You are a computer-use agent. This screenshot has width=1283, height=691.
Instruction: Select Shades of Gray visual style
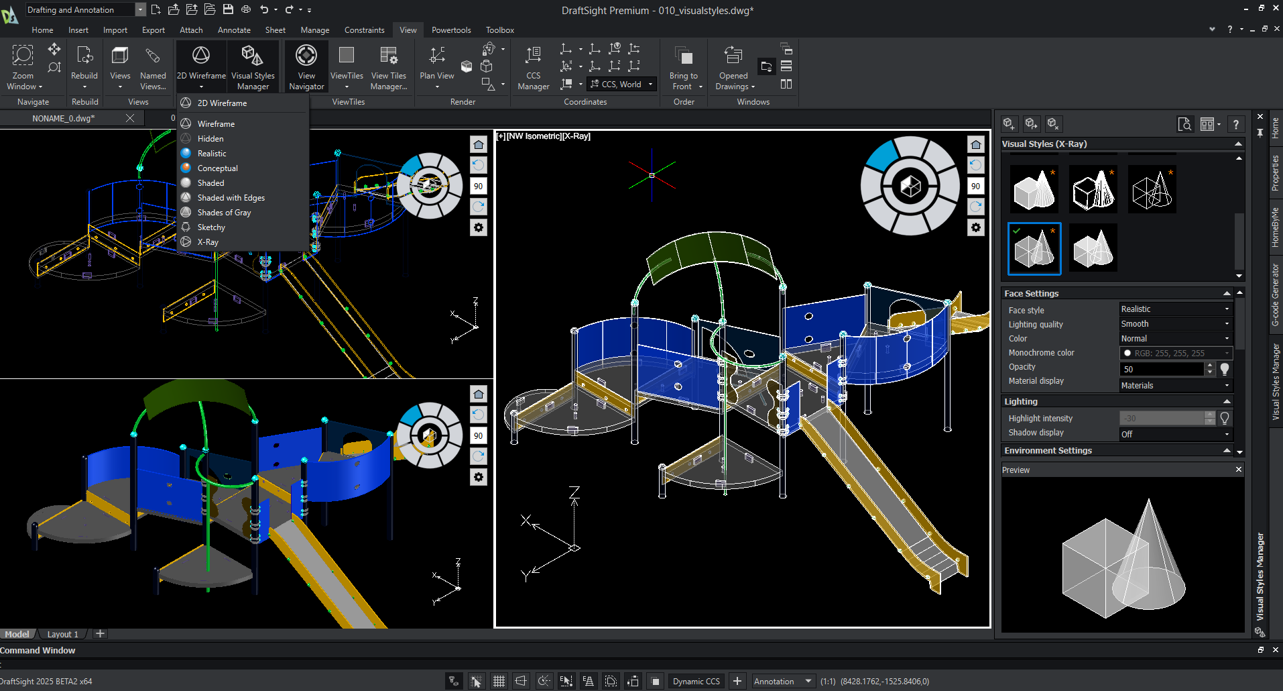pos(224,213)
